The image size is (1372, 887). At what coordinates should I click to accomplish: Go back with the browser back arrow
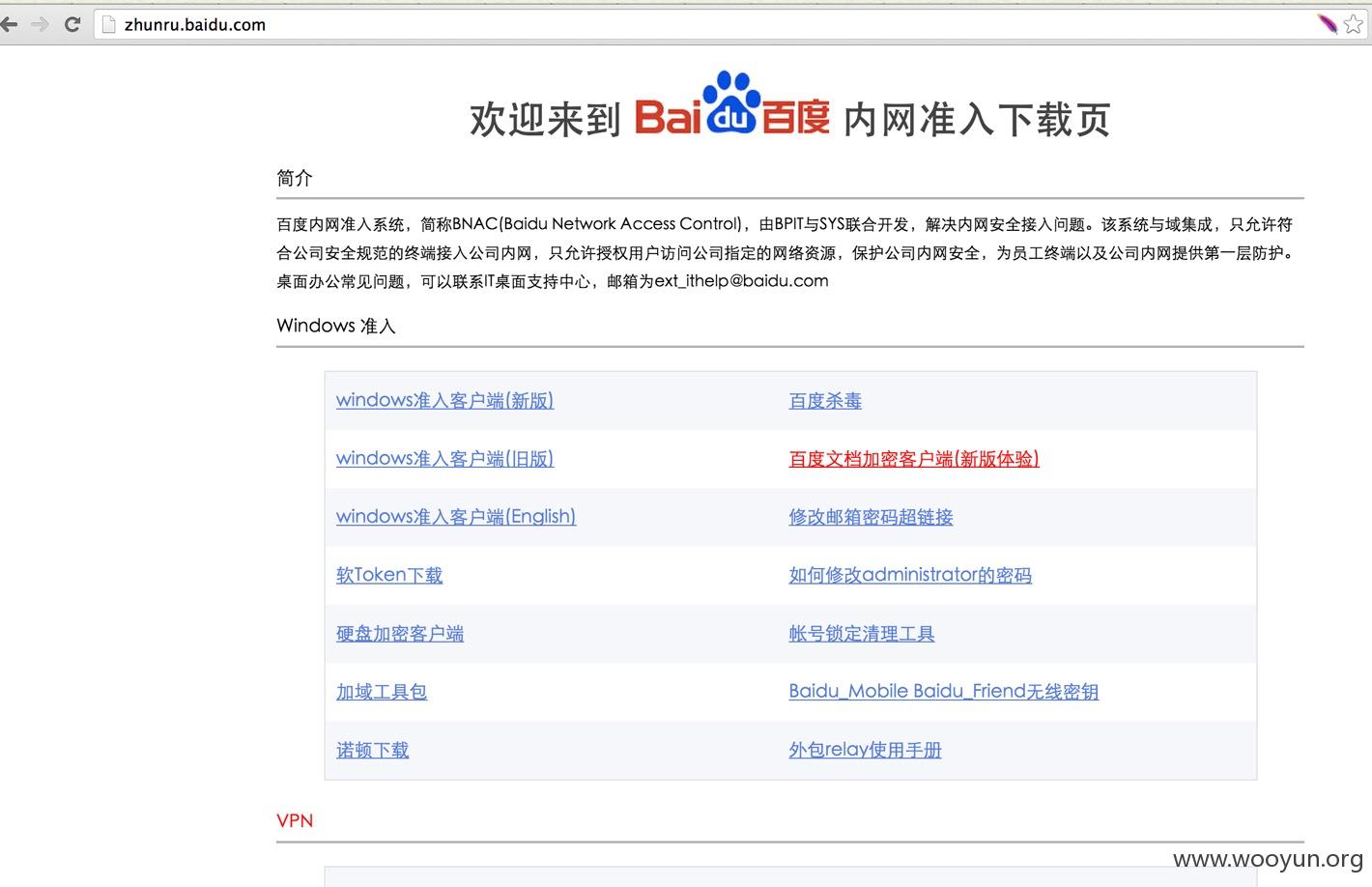(x=9, y=24)
